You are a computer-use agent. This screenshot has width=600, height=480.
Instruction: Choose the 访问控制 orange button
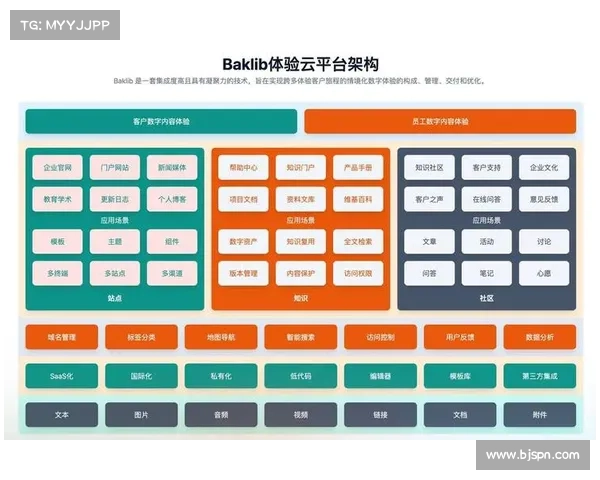(380, 337)
